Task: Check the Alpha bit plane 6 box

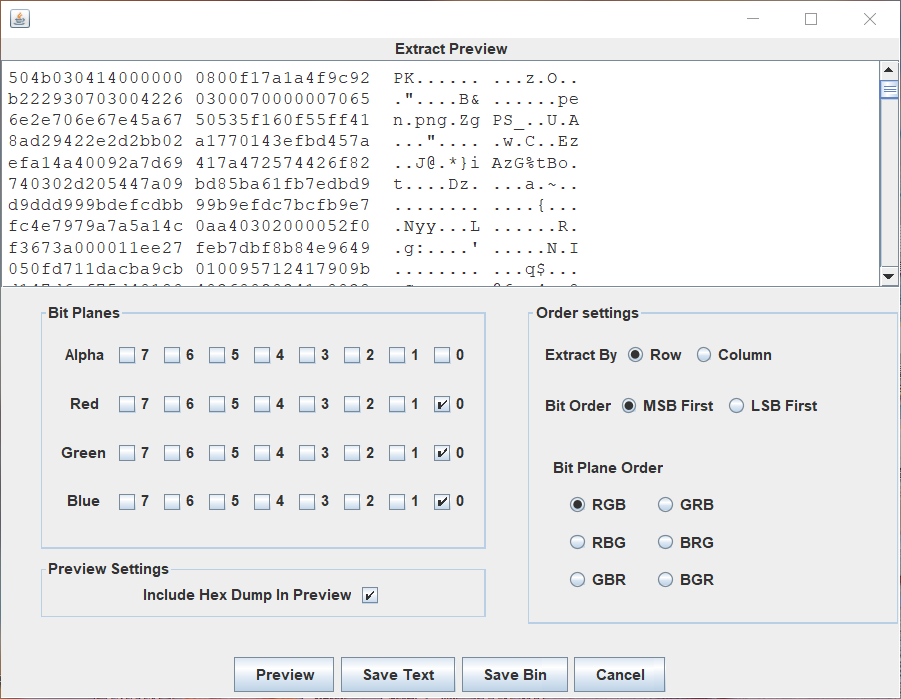Action: pos(172,355)
